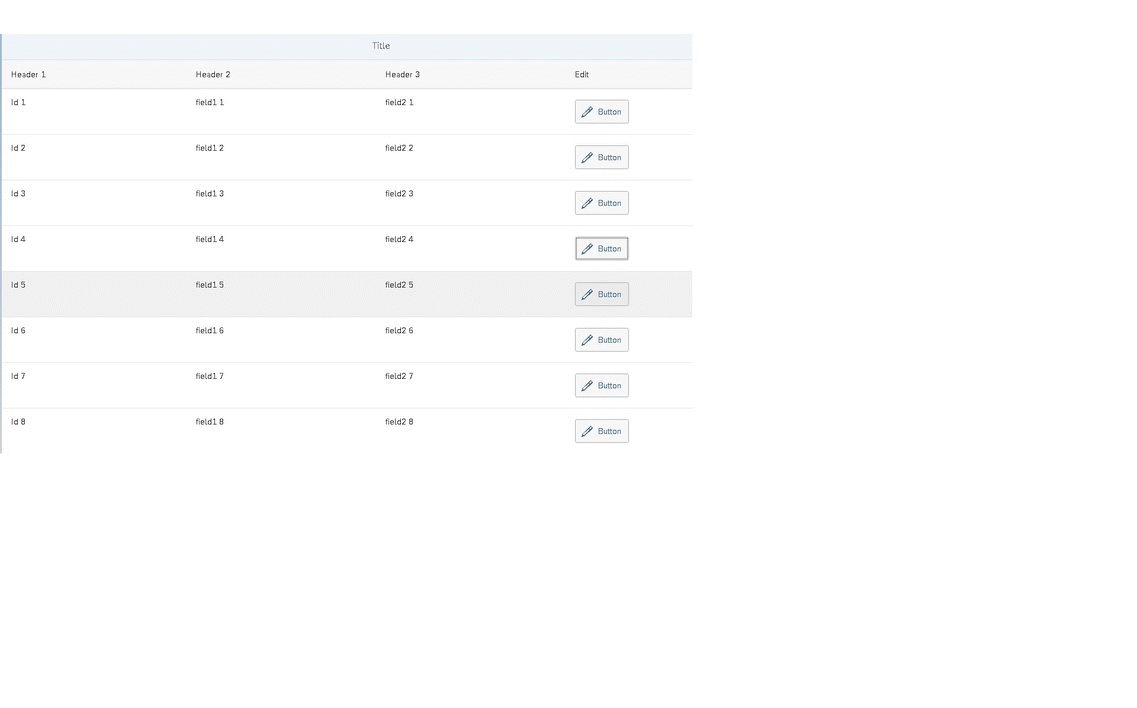
Task: Select the Header 1 column header
Action: [x=28, y=74]
